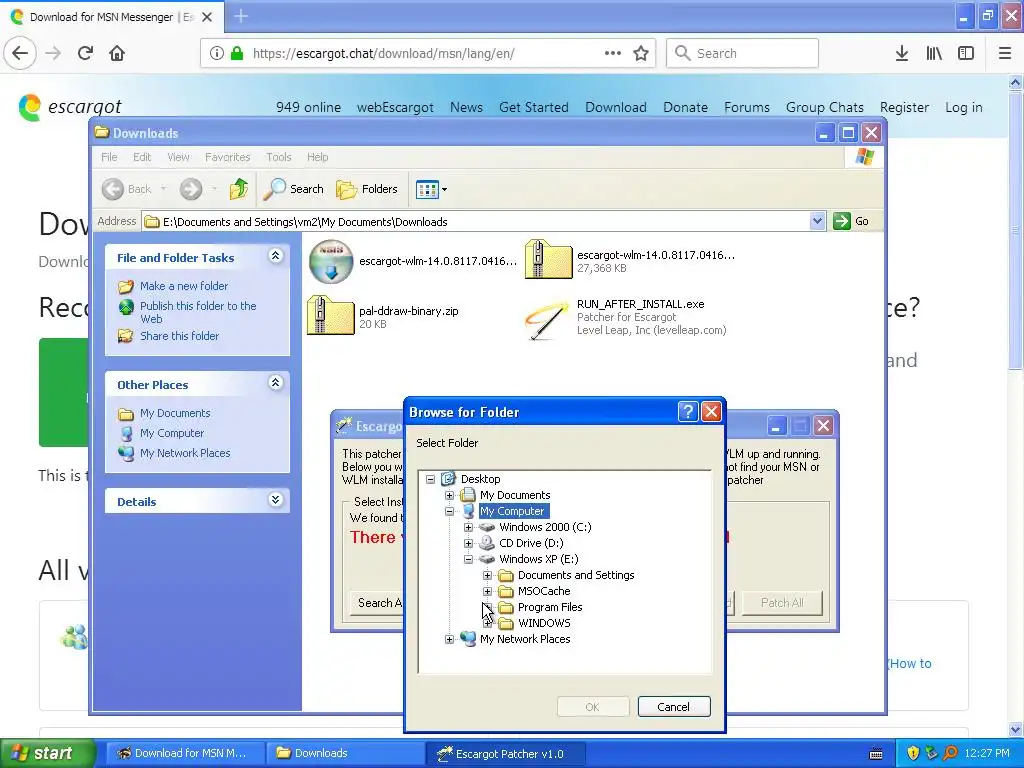Select WINDOWS folder in tree
This screenshot has width=1024, height=768.
[x=544, y=623]
